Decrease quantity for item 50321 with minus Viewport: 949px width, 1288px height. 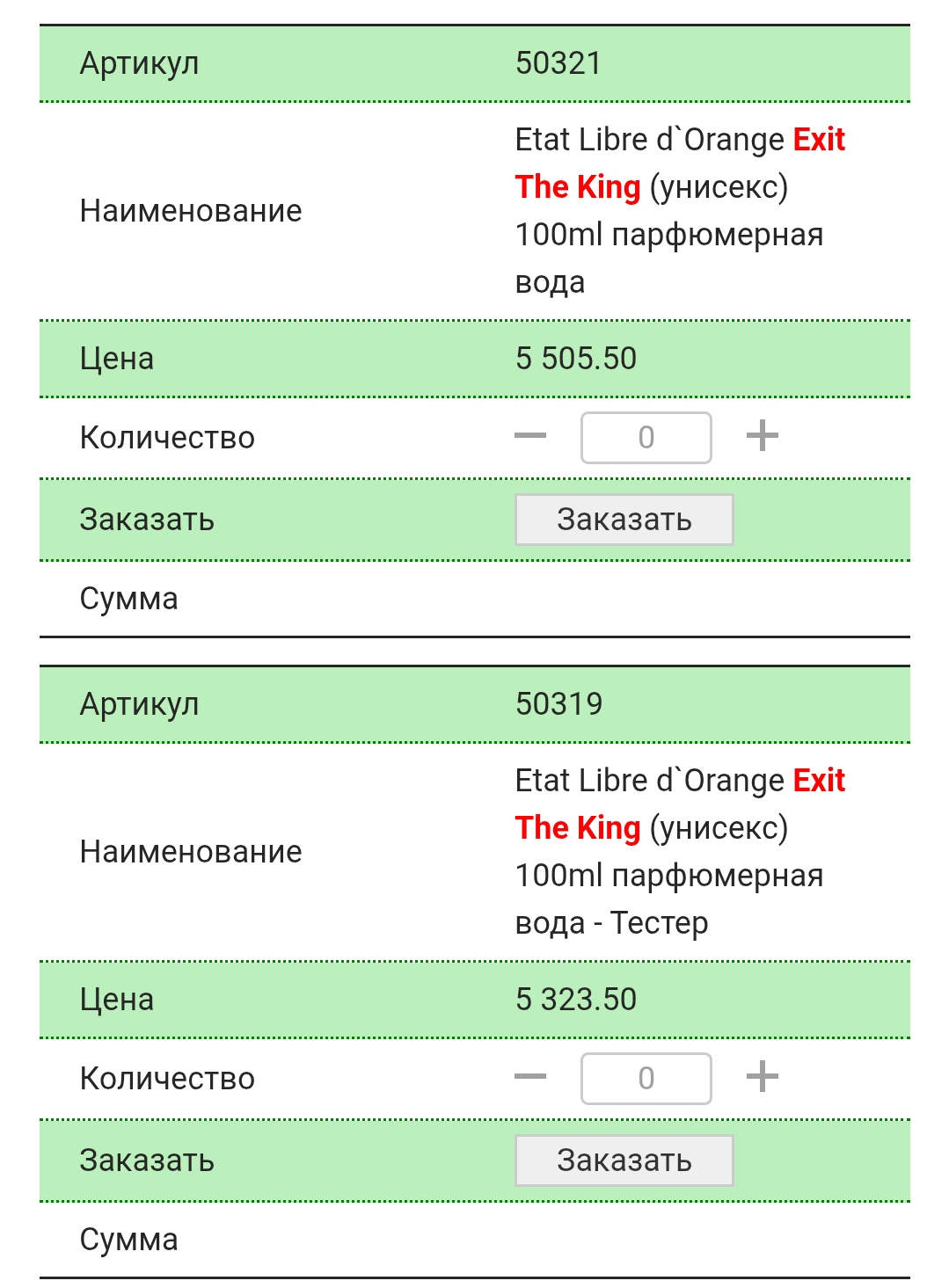click(530, 437)
